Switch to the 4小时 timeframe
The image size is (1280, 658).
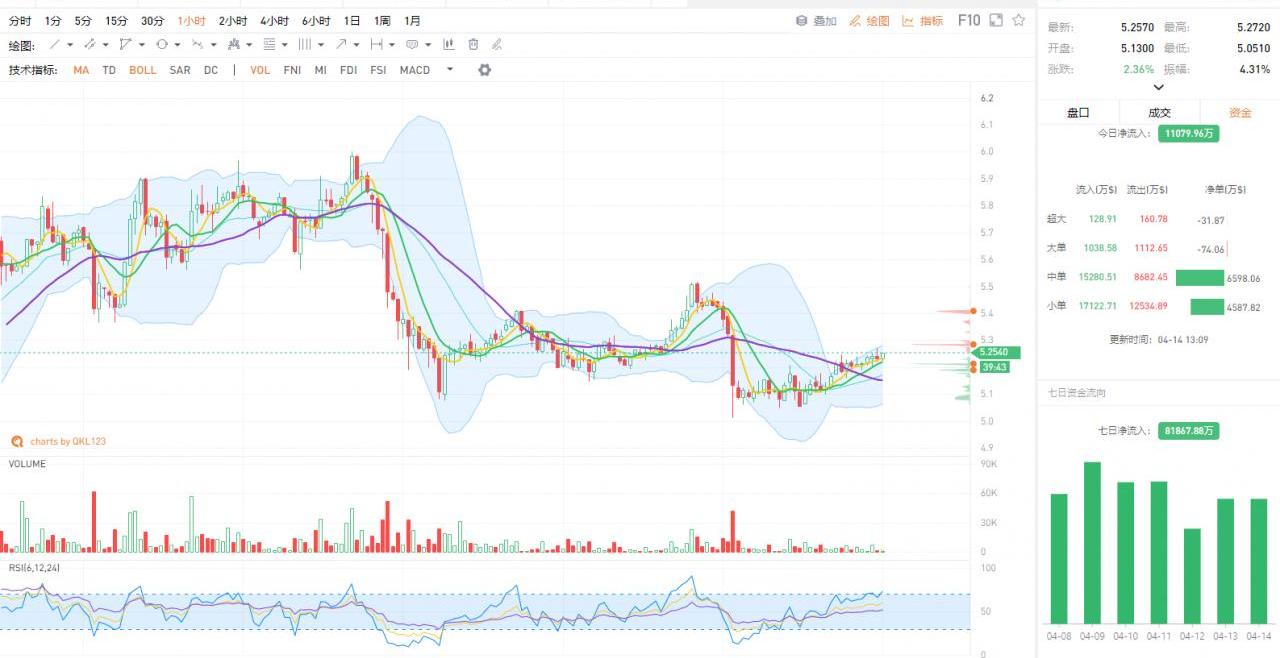(274, 20)
